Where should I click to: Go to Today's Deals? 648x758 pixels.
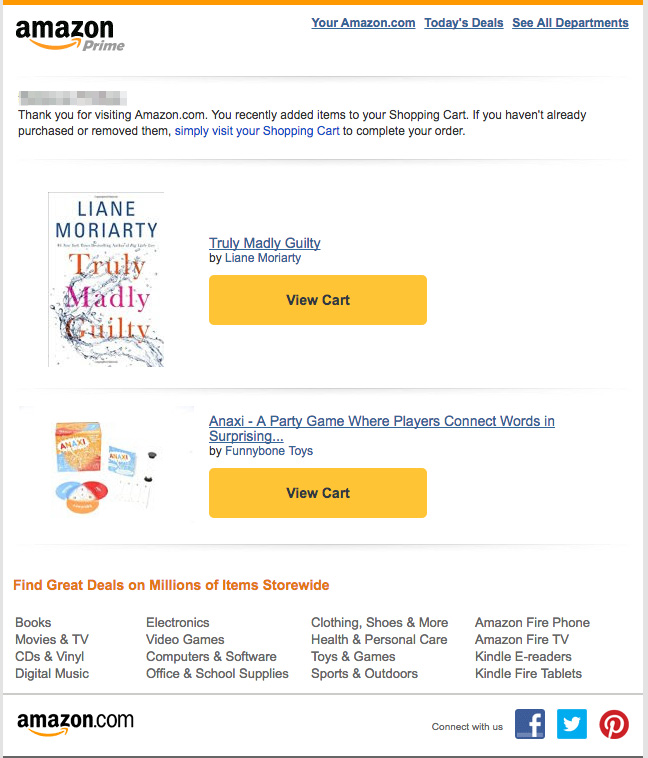[464, 23]
